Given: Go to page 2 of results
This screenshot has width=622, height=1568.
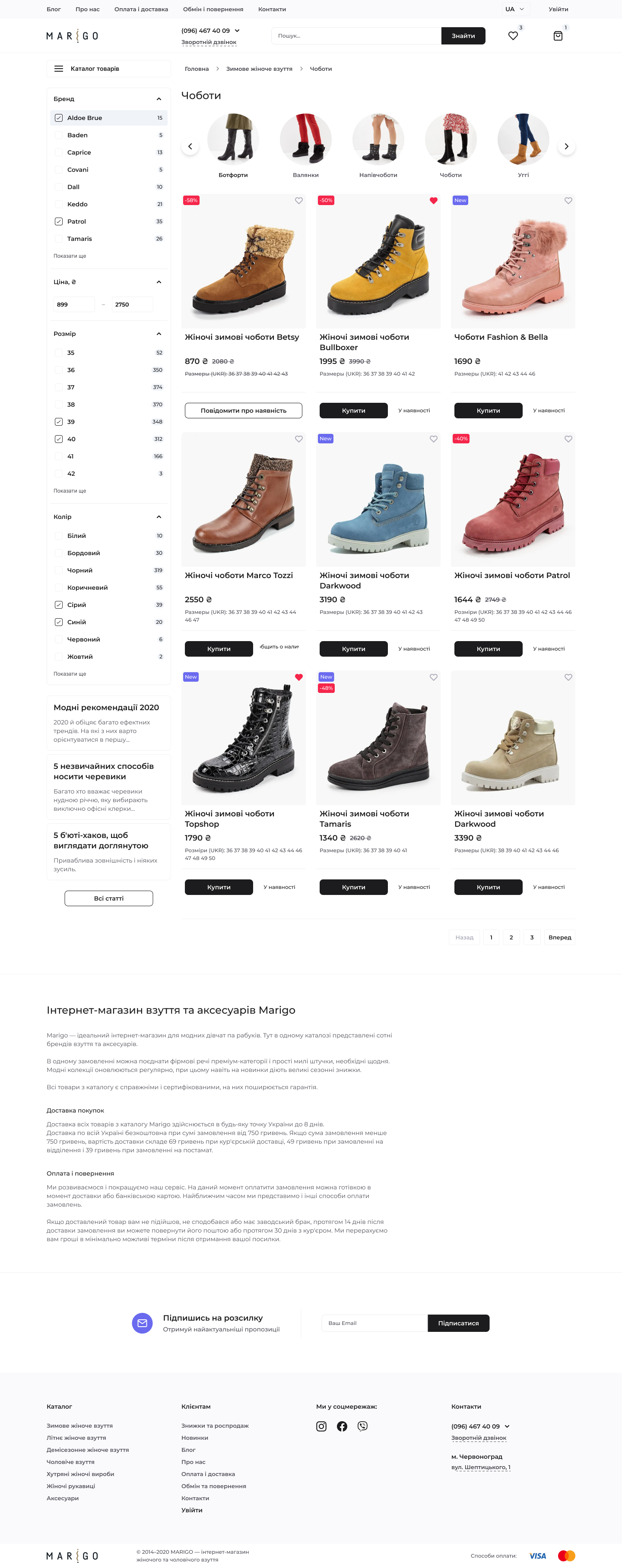Looking at the screenshot, I should tap(511, 937).
